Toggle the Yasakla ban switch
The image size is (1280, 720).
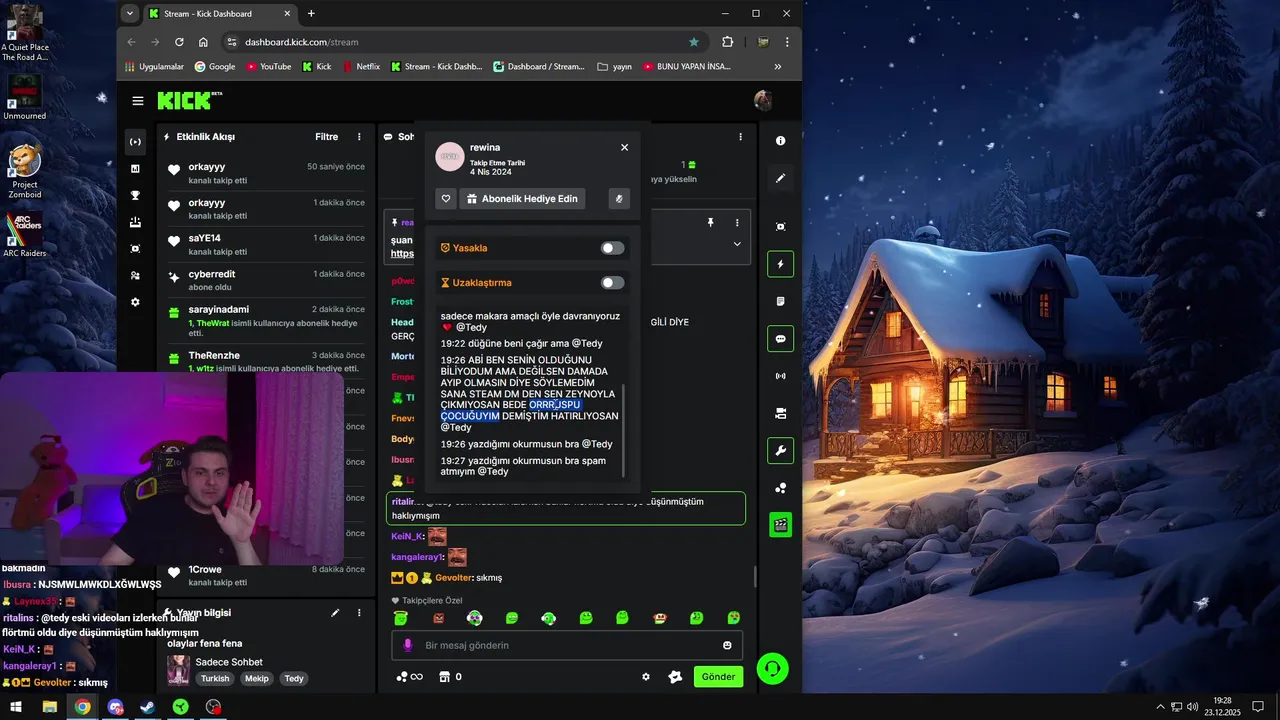point(612,248)
